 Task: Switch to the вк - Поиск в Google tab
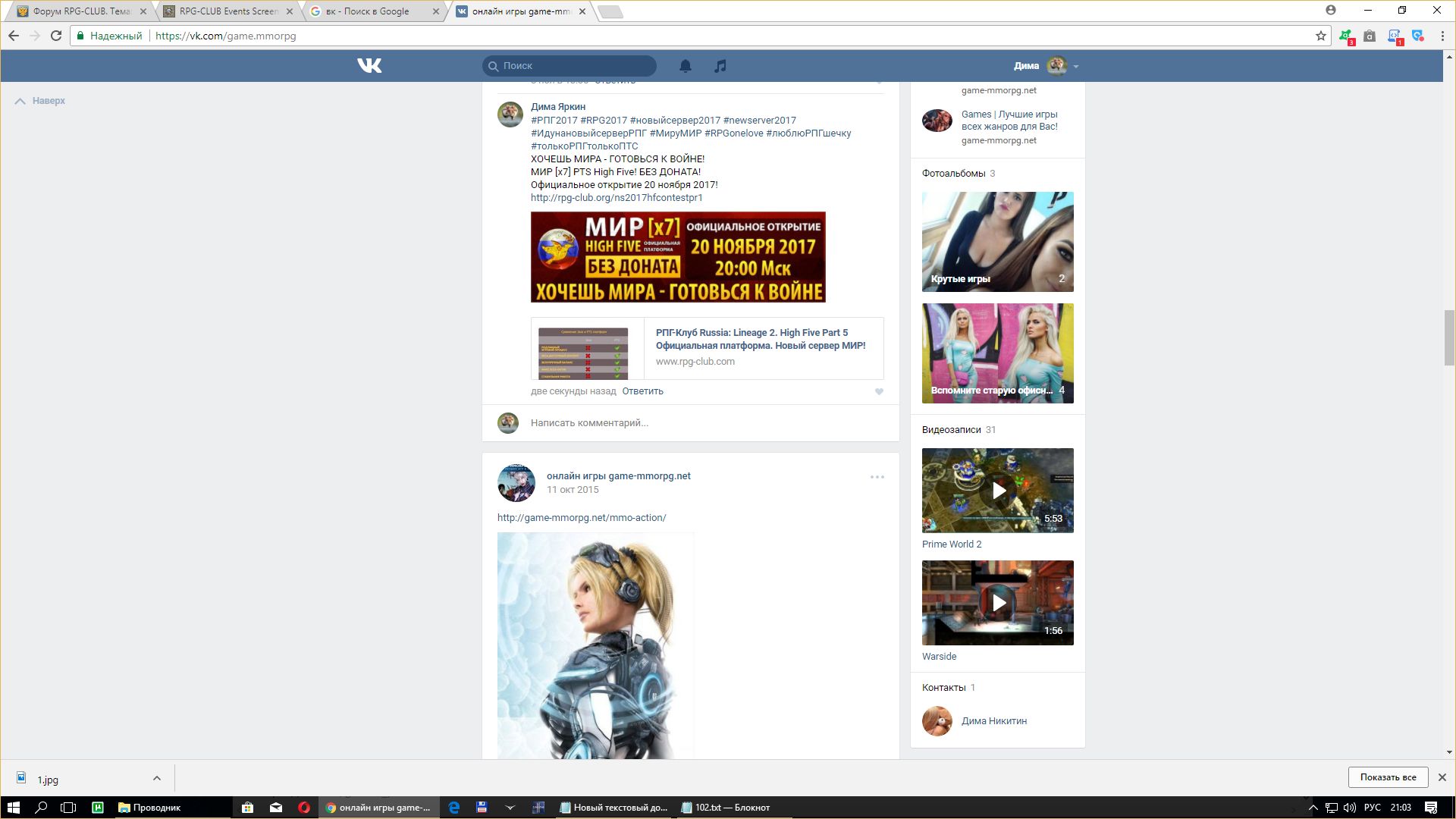(x=368, y=11)
